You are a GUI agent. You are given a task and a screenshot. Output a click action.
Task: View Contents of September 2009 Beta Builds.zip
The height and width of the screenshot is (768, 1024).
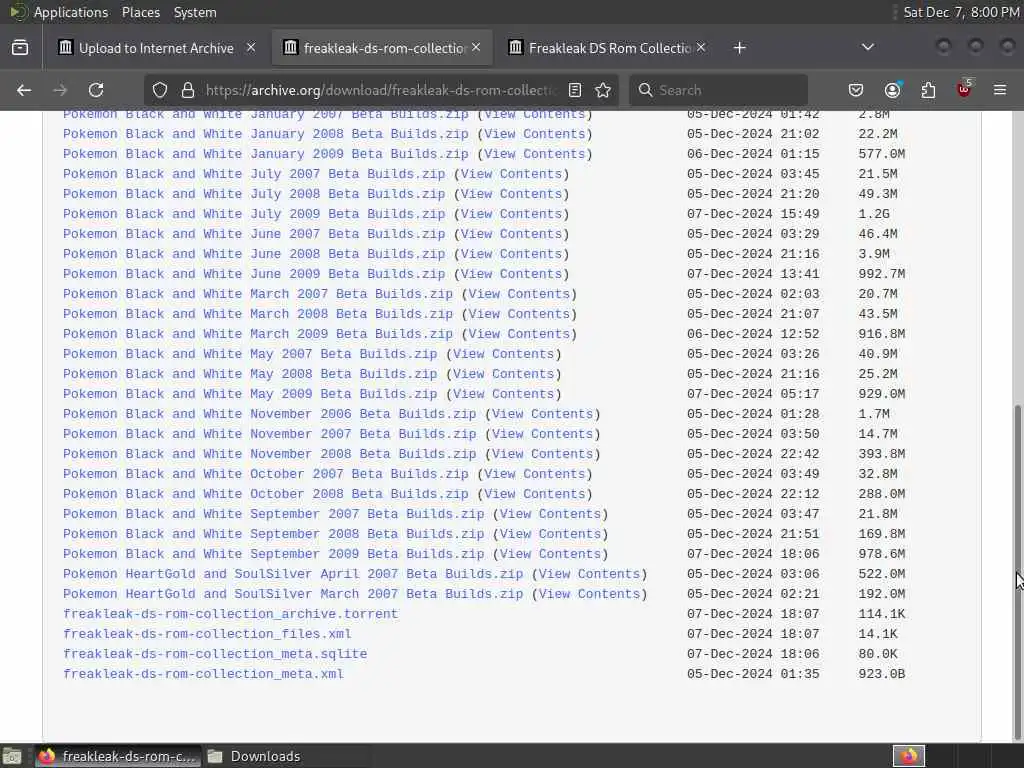coord(551,554)
